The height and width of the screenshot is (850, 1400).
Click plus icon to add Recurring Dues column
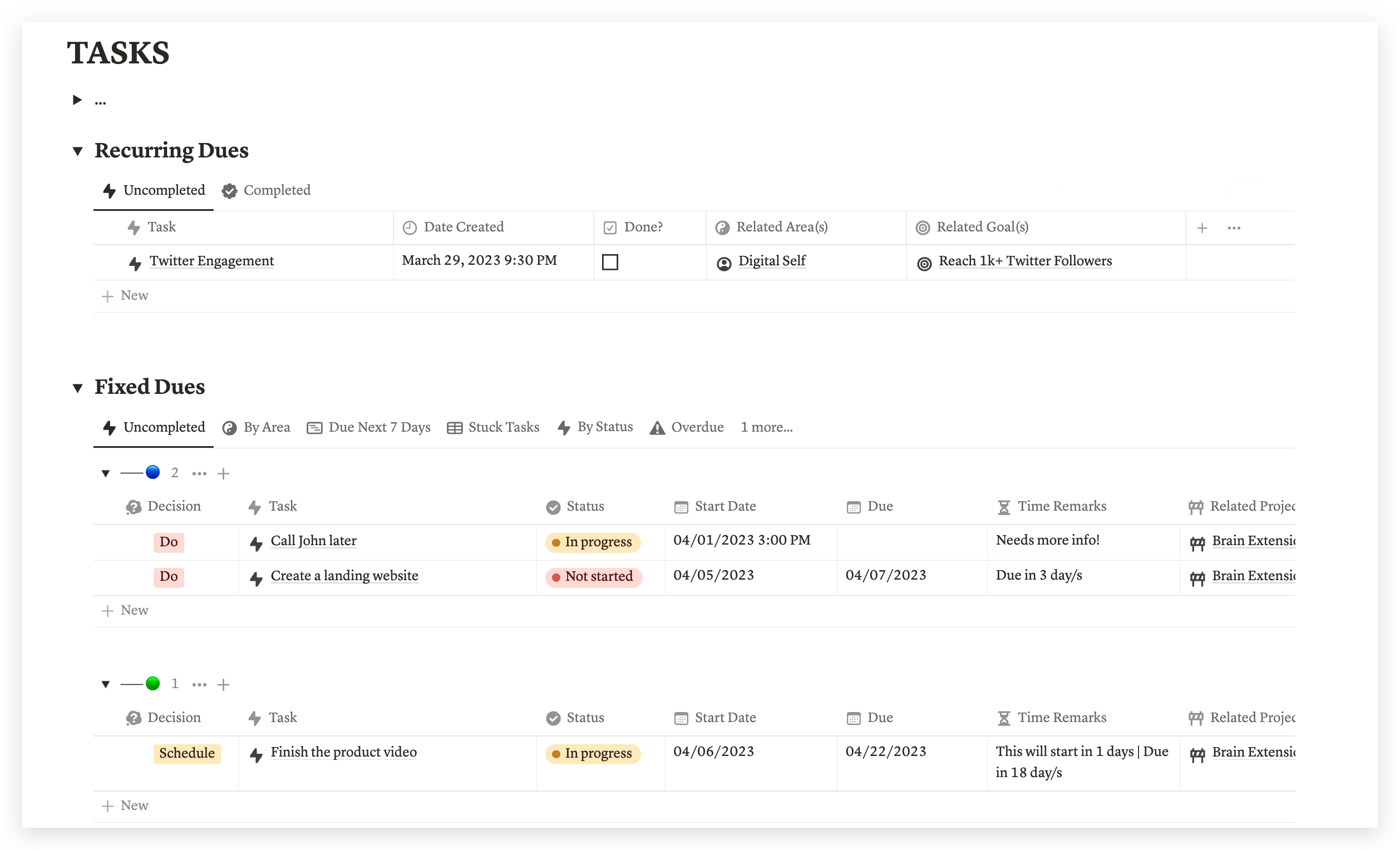(x=1202, y=229)
